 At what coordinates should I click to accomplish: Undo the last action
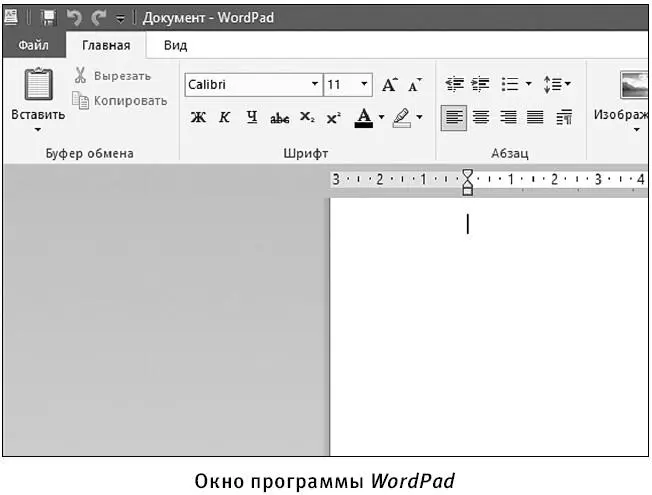pyautogui.click(x=74, y=18)
